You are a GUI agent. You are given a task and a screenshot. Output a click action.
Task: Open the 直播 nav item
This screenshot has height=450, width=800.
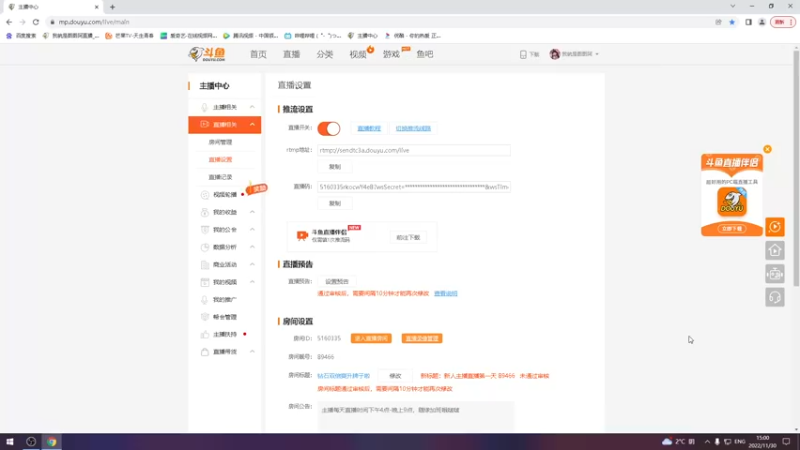point(291,54)
